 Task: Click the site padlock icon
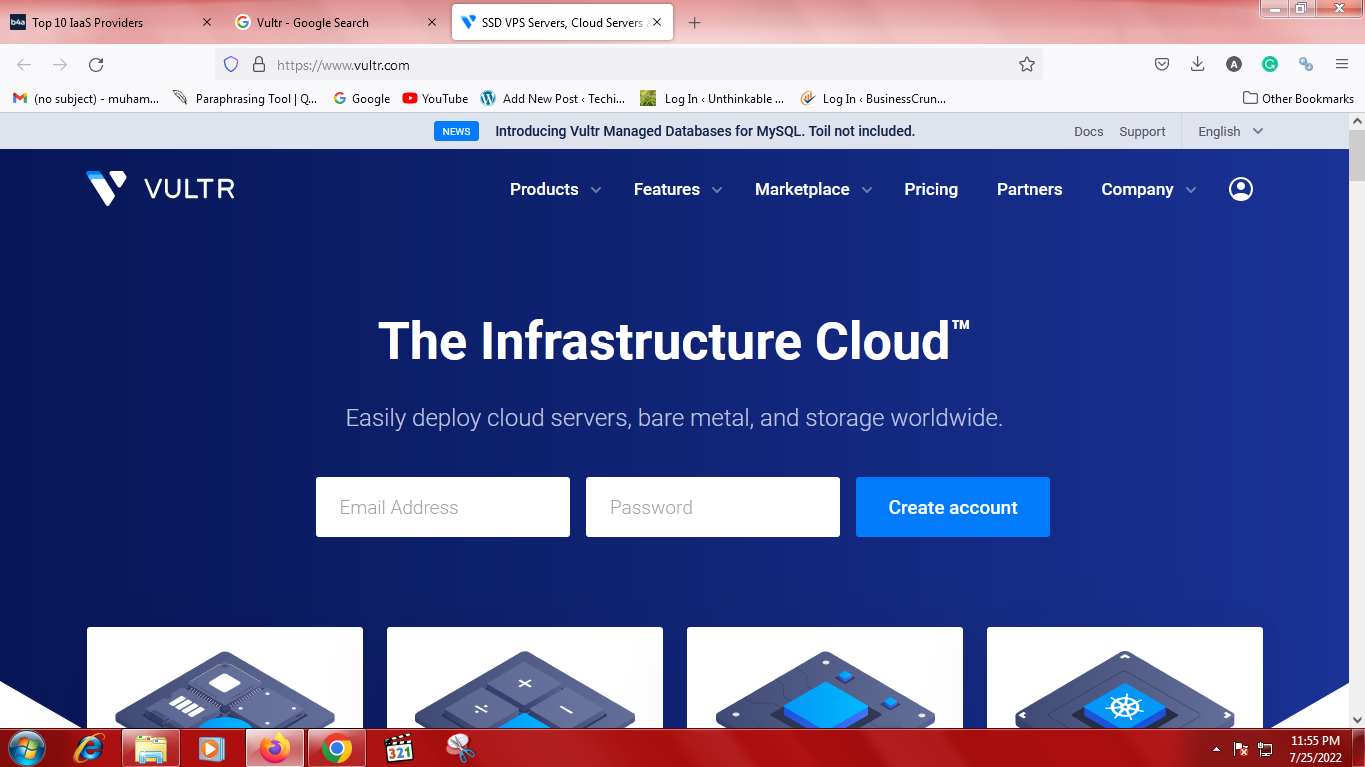259,65
